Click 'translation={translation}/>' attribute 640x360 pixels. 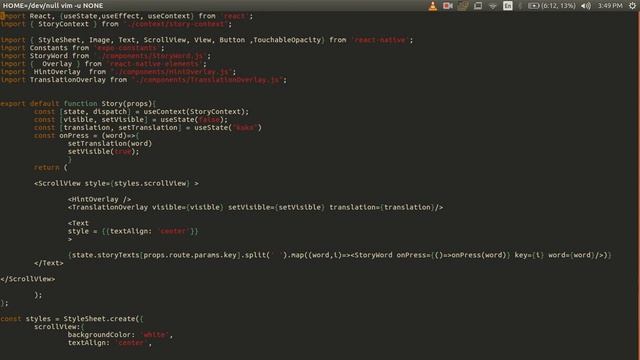click(x=386, y=207)
